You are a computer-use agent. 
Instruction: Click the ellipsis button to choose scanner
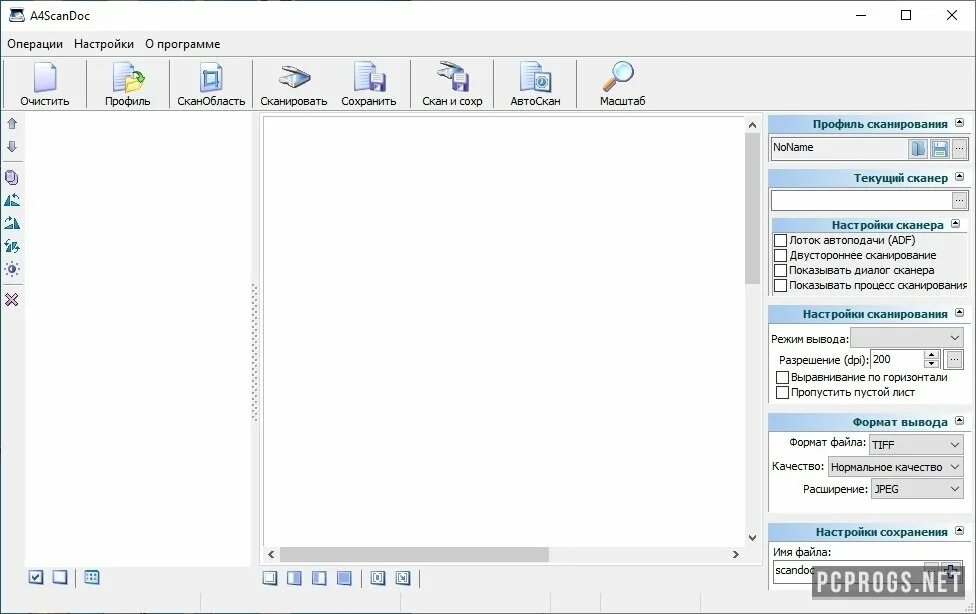(959, 200)
